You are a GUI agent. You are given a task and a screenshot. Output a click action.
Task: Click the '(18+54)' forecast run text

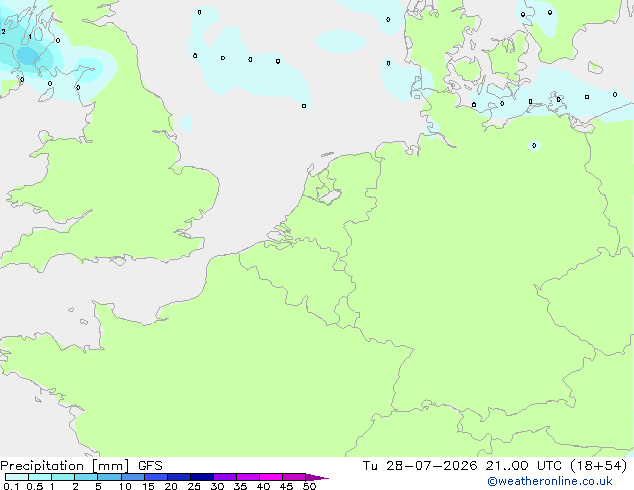(x=599, y=466)
